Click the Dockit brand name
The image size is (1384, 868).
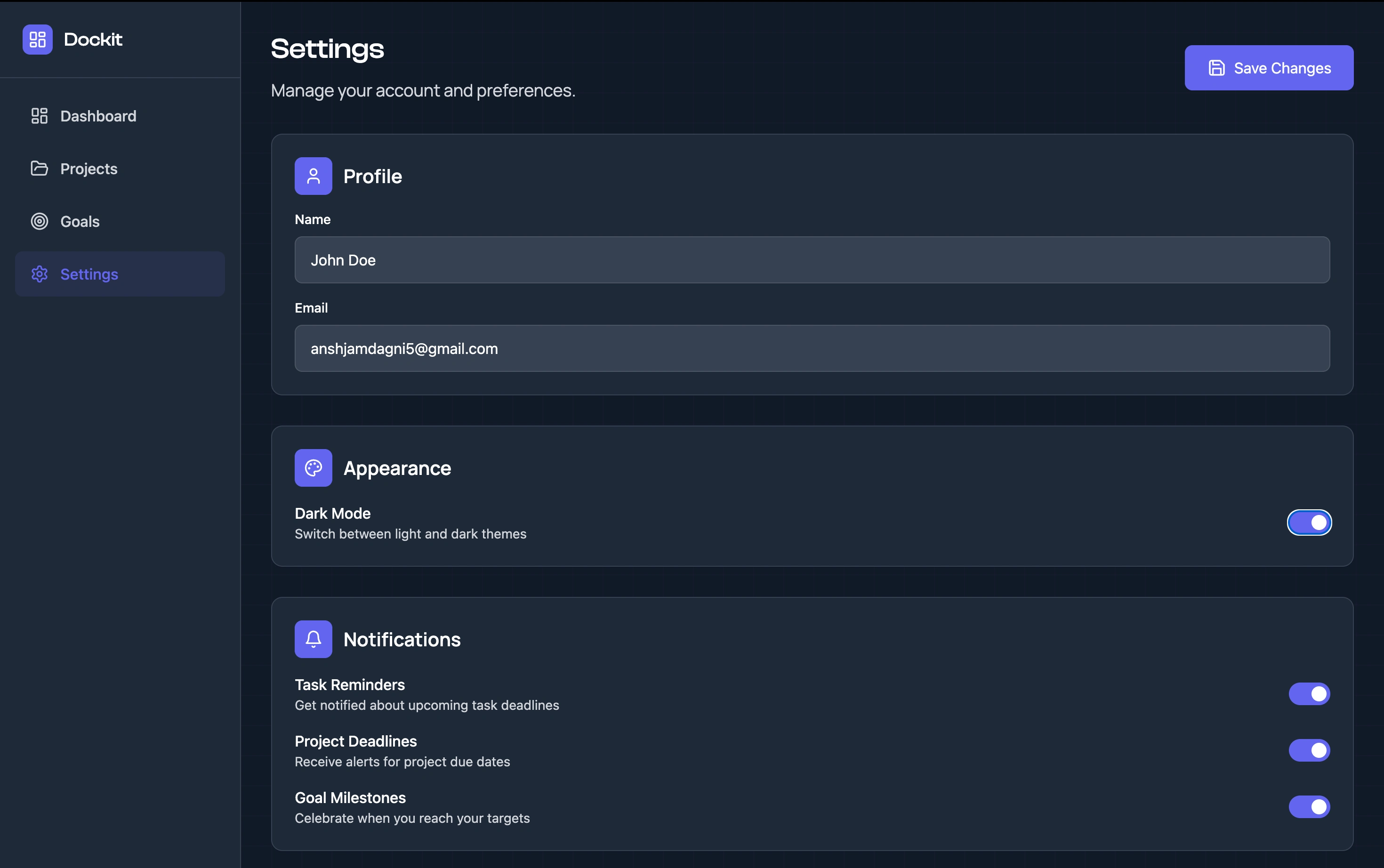point(93,40)
